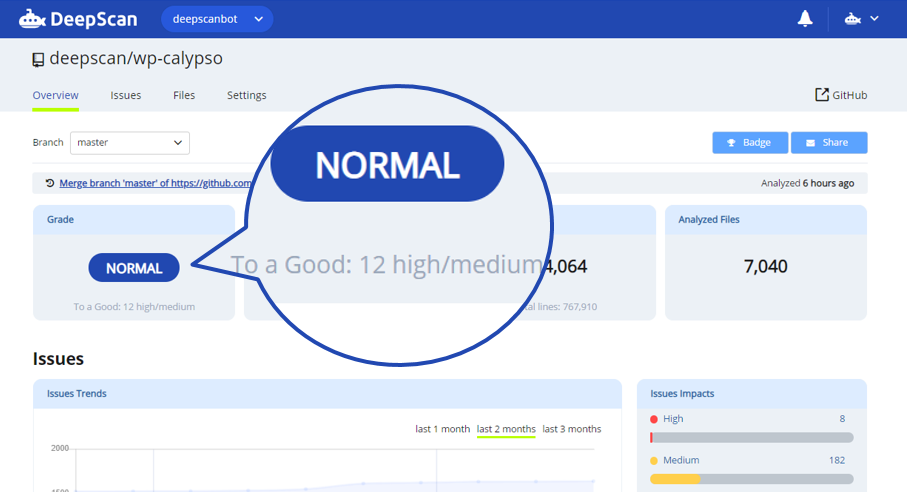This screenshot has width=907, height=492.
Task: Click the Medium issues progress bar
Action: [x=751, y=479]
